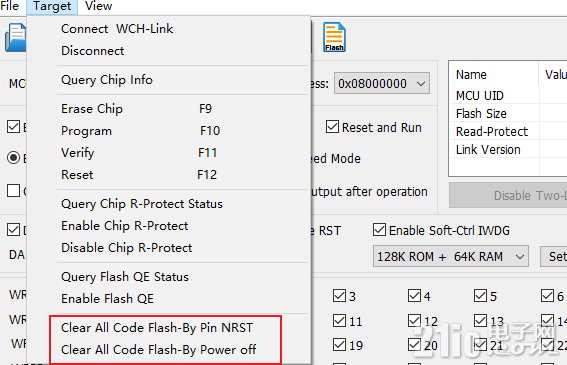Viewport: 567px width, 365px height.
Task: Click the Flash toolbar icon
Action: 334,37
